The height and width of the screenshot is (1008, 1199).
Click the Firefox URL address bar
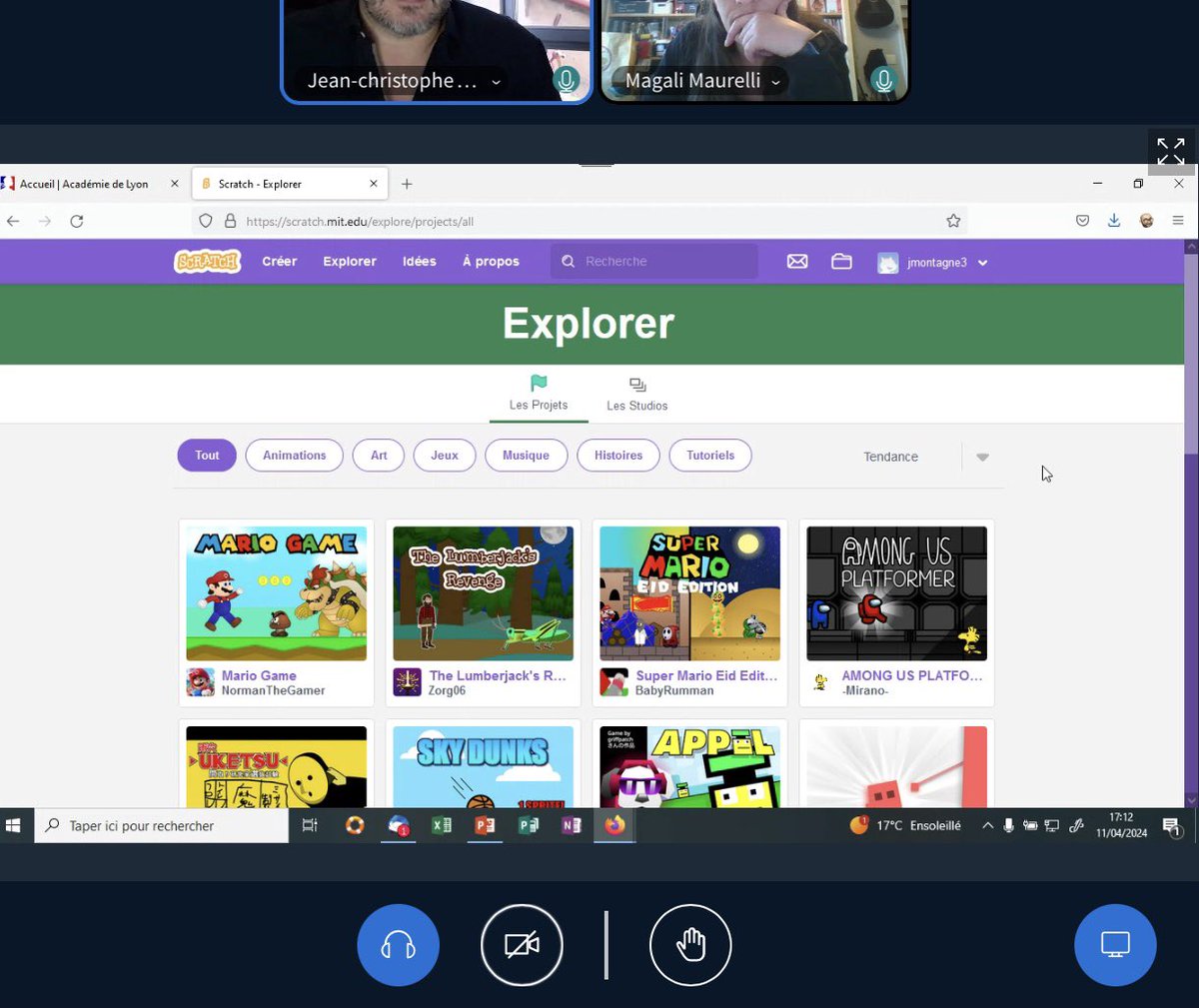click(580, 221)
